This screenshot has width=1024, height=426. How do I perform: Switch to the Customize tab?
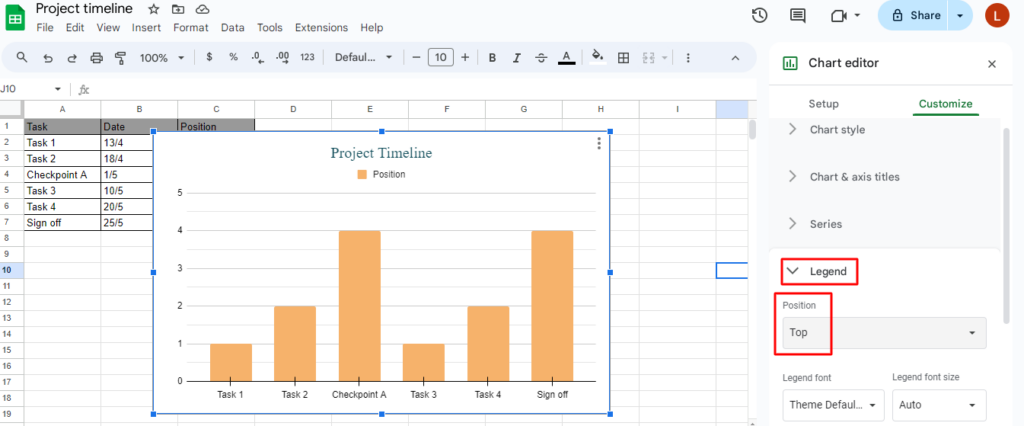coord(946,104)
